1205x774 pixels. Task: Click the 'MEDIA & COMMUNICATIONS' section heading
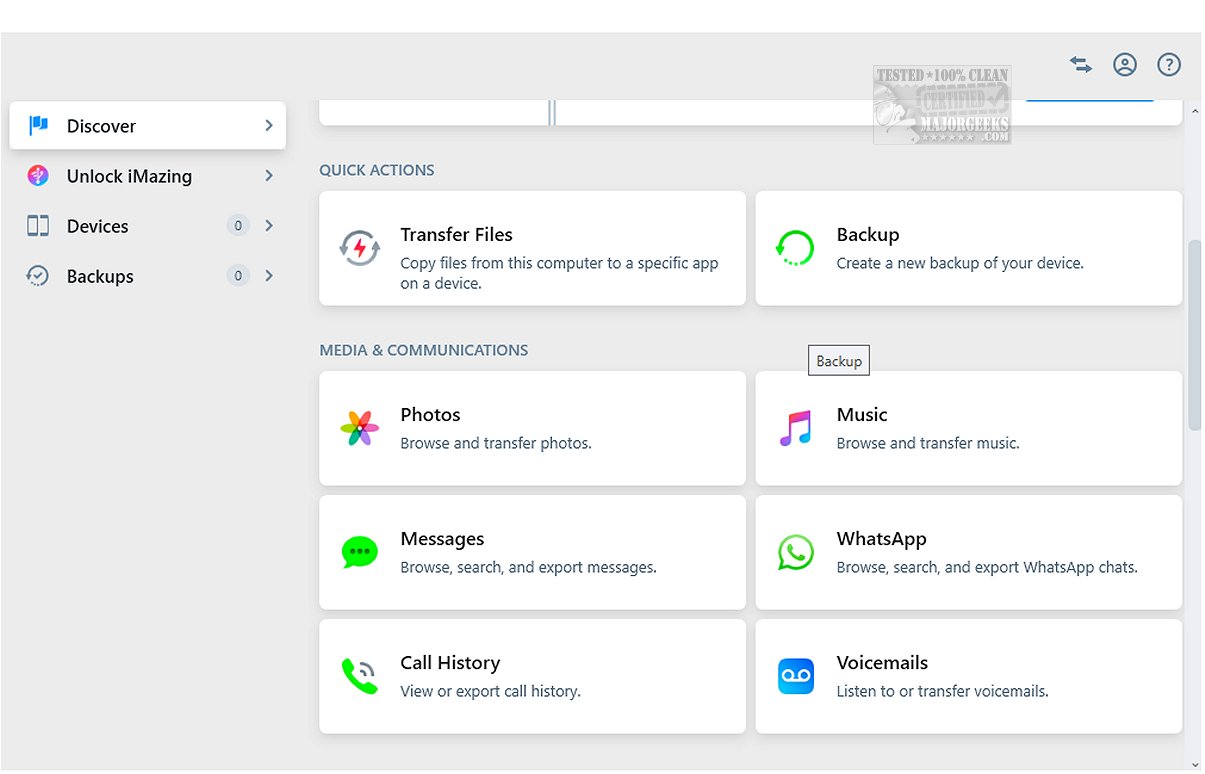click(424, 350)
